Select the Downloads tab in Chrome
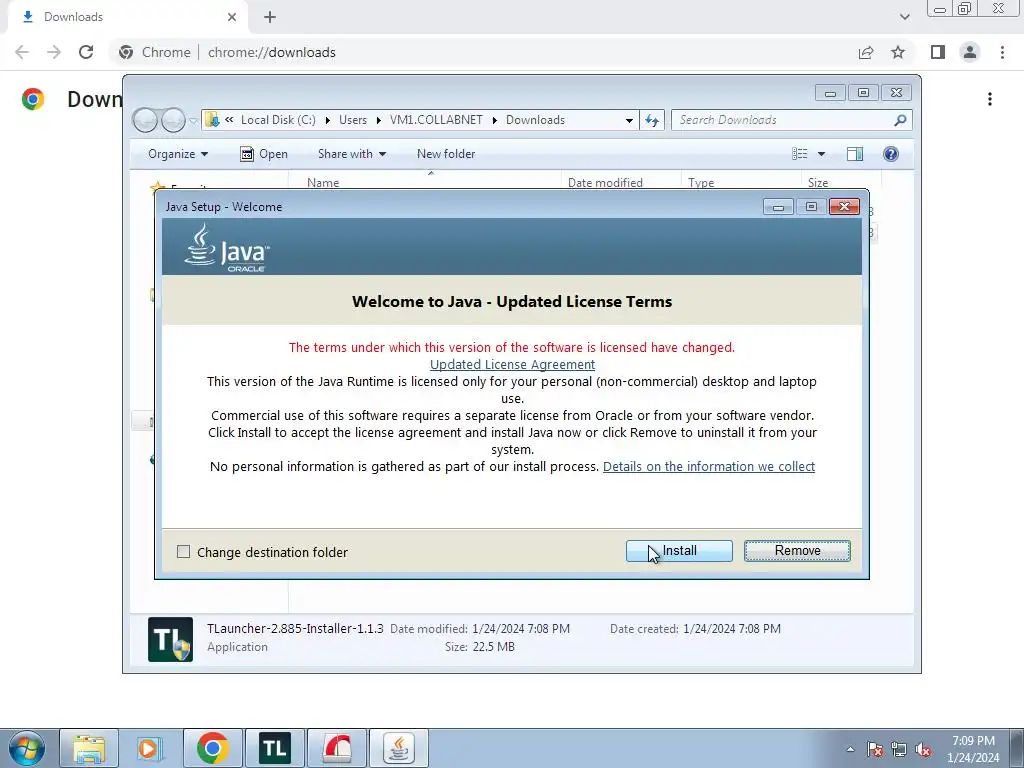This screenshot has width=1024, height=768. point(127,17)
